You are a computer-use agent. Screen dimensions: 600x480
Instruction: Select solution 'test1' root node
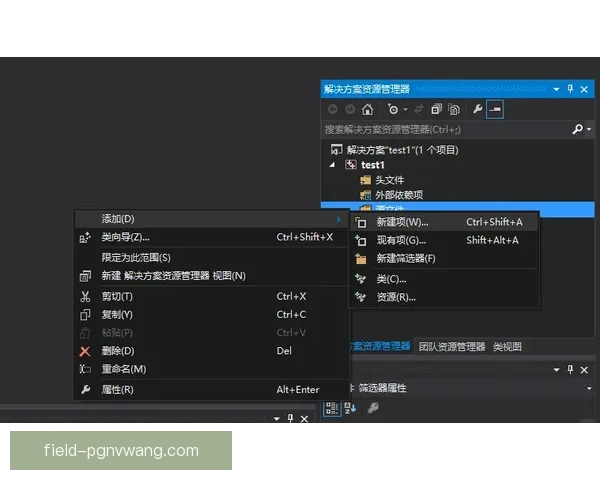pos(395,150)
